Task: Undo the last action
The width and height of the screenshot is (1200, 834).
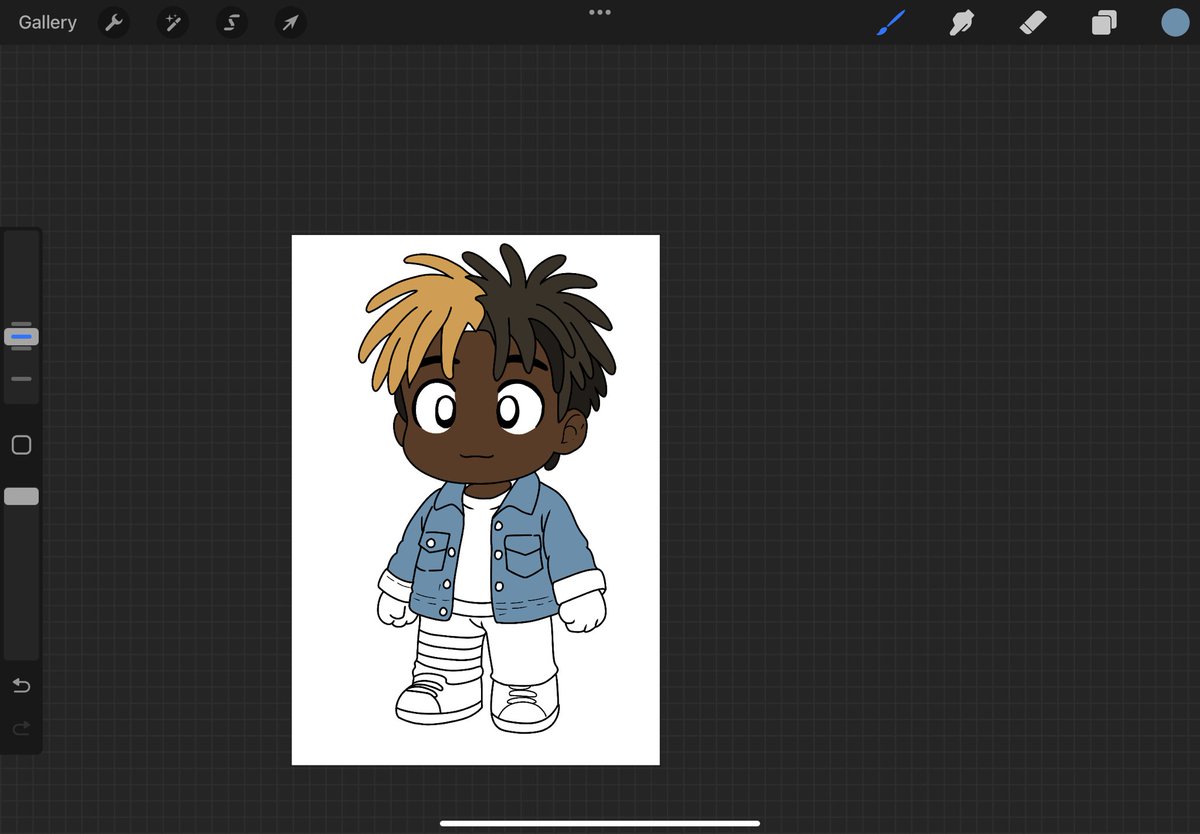Action: 21,685
